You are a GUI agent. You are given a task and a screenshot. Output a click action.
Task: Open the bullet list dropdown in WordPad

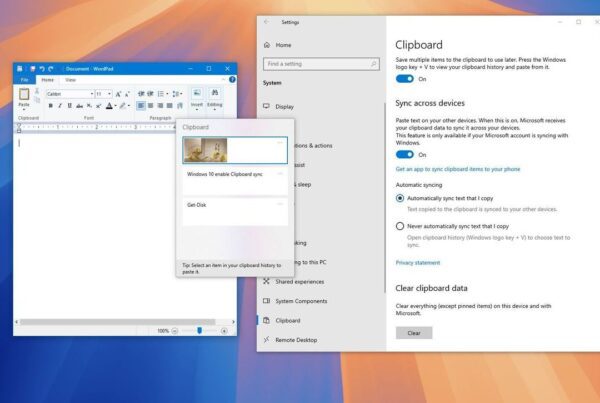pyautogui.click(x=167, y=94)
